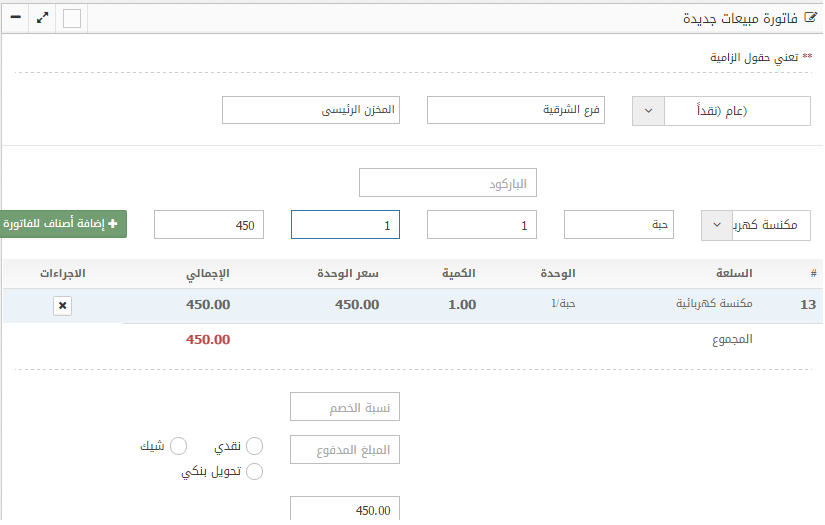Click the edit icon beside فاتورة مبيعات جديدة
This screenshot has width=825, height=525.
click(x=811, y=19)
